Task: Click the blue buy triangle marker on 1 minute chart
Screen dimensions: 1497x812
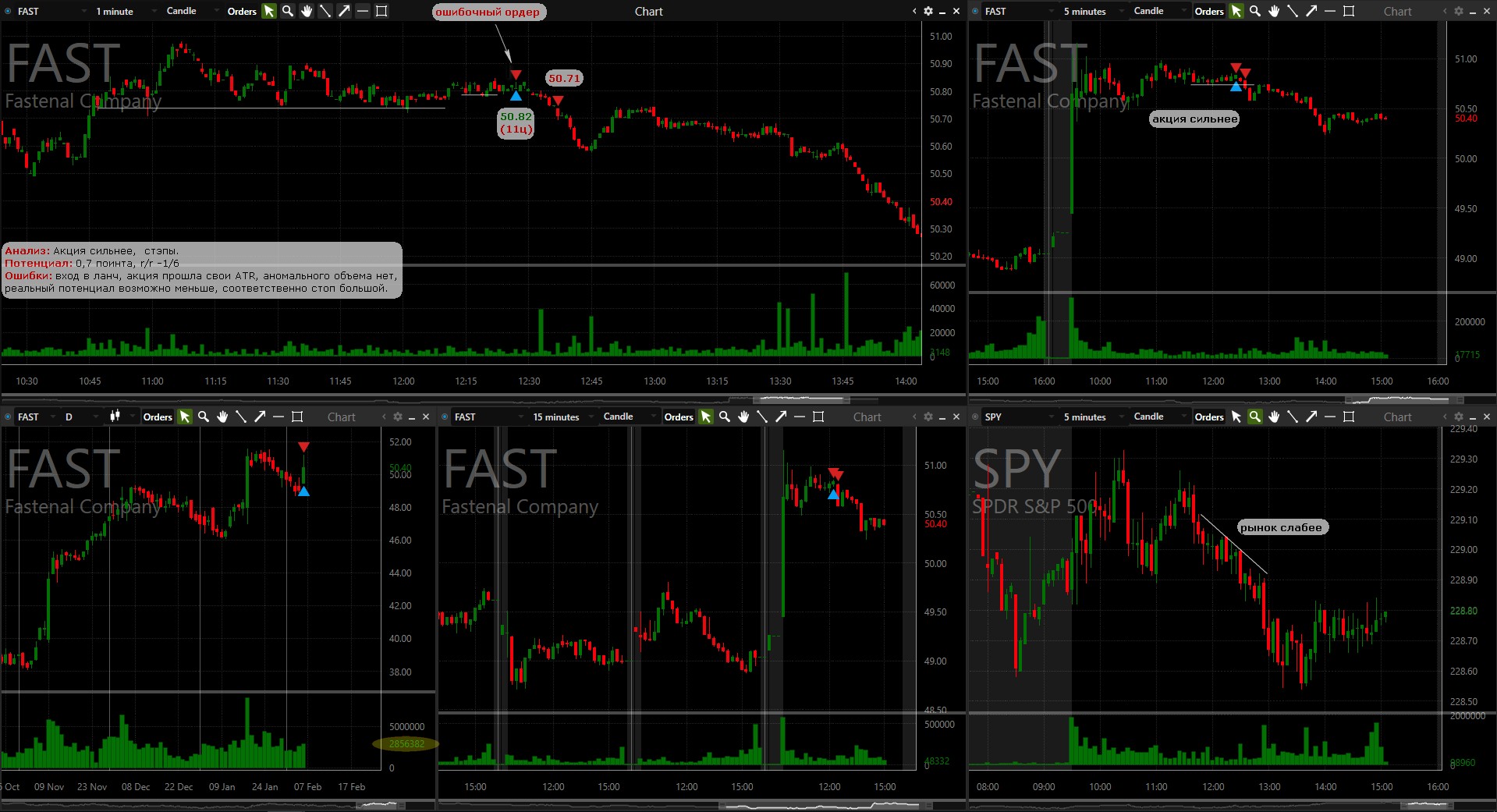Action: [516, 95]
